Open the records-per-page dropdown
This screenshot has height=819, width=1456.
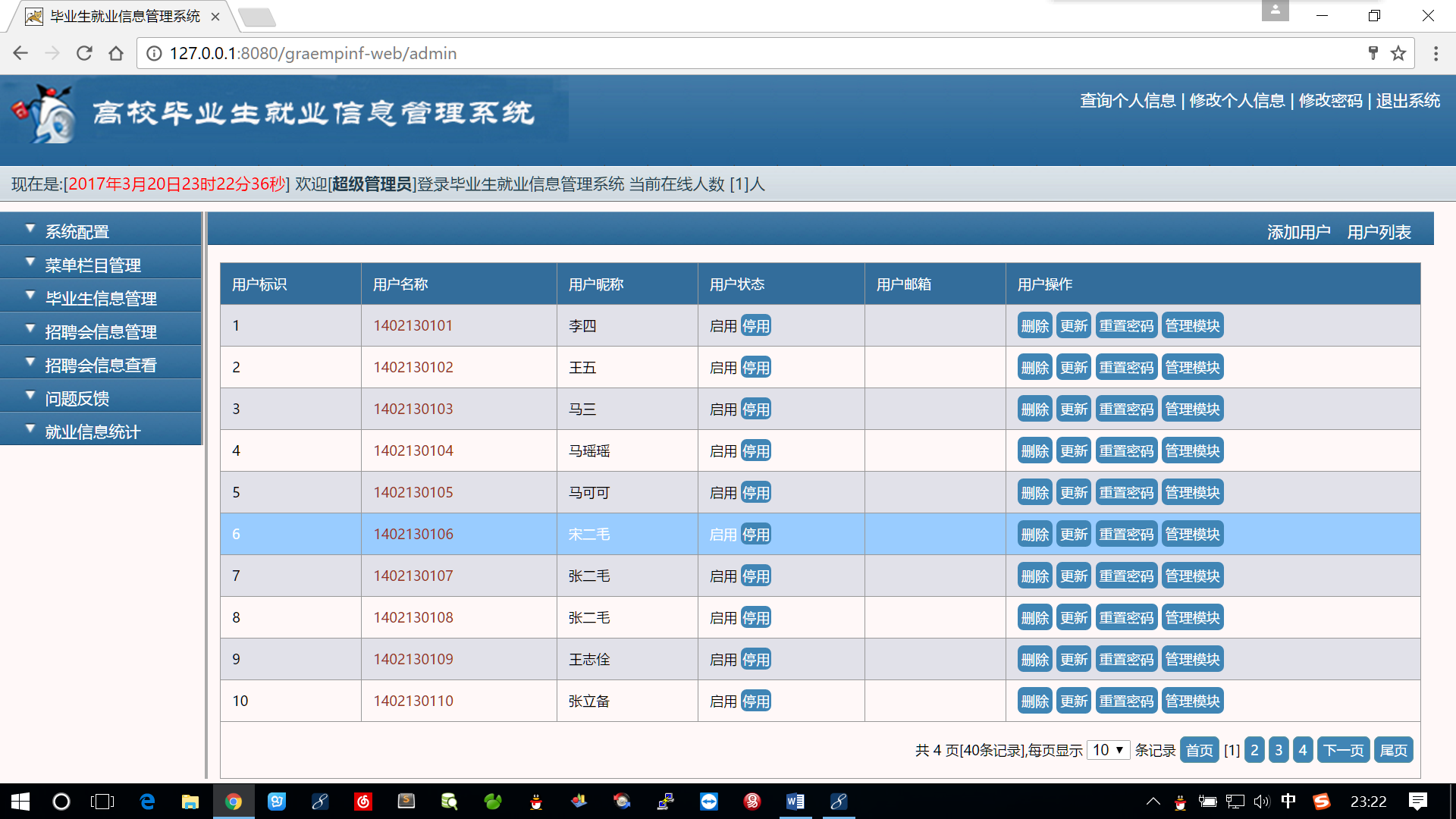tap(1108, 750)
